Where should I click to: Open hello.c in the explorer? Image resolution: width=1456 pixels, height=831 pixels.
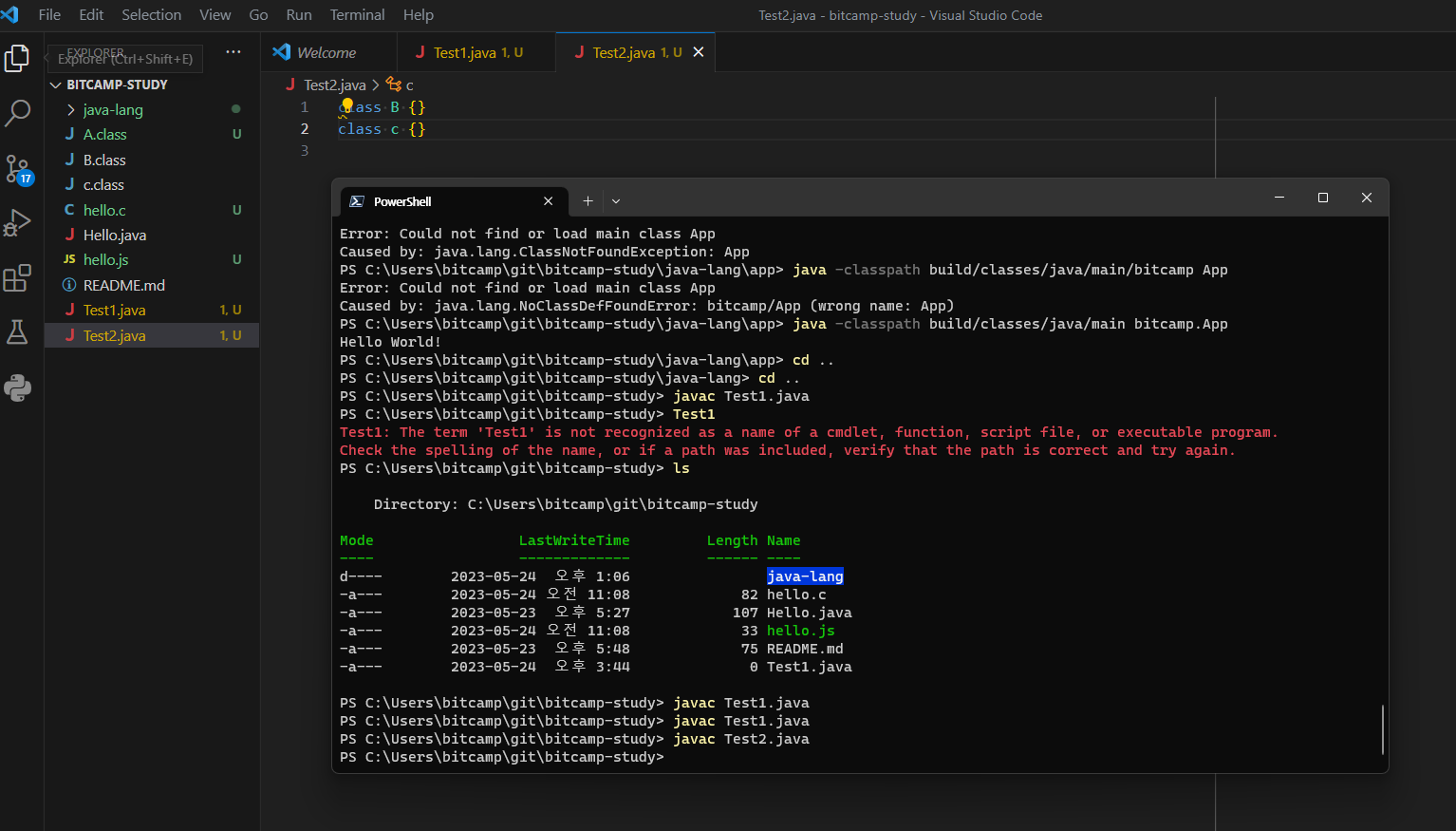click(152, 210)
